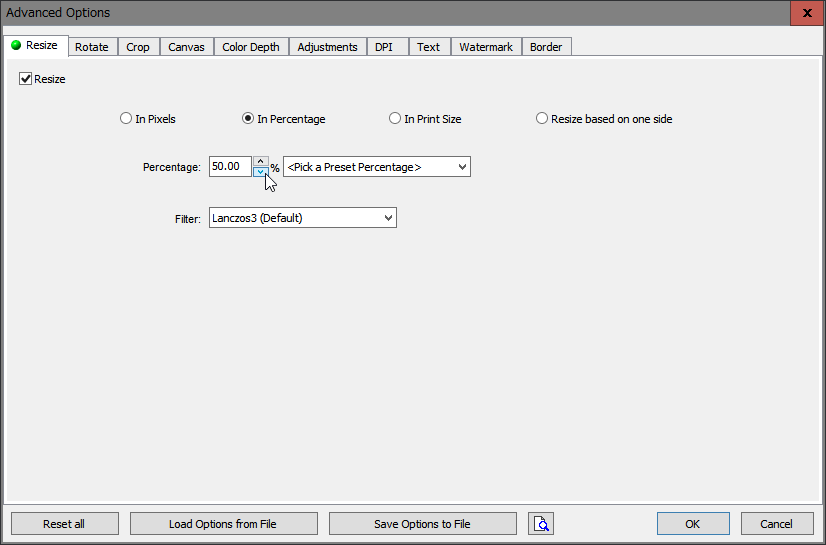Uncheck the Resize checkbox

coord(26,79)
